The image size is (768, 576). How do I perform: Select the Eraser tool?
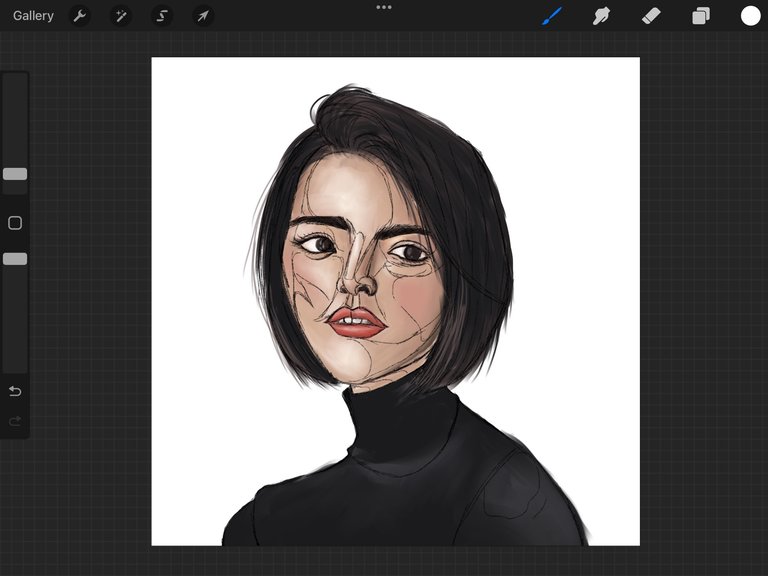pyautogui.click(x=651, y=16)
